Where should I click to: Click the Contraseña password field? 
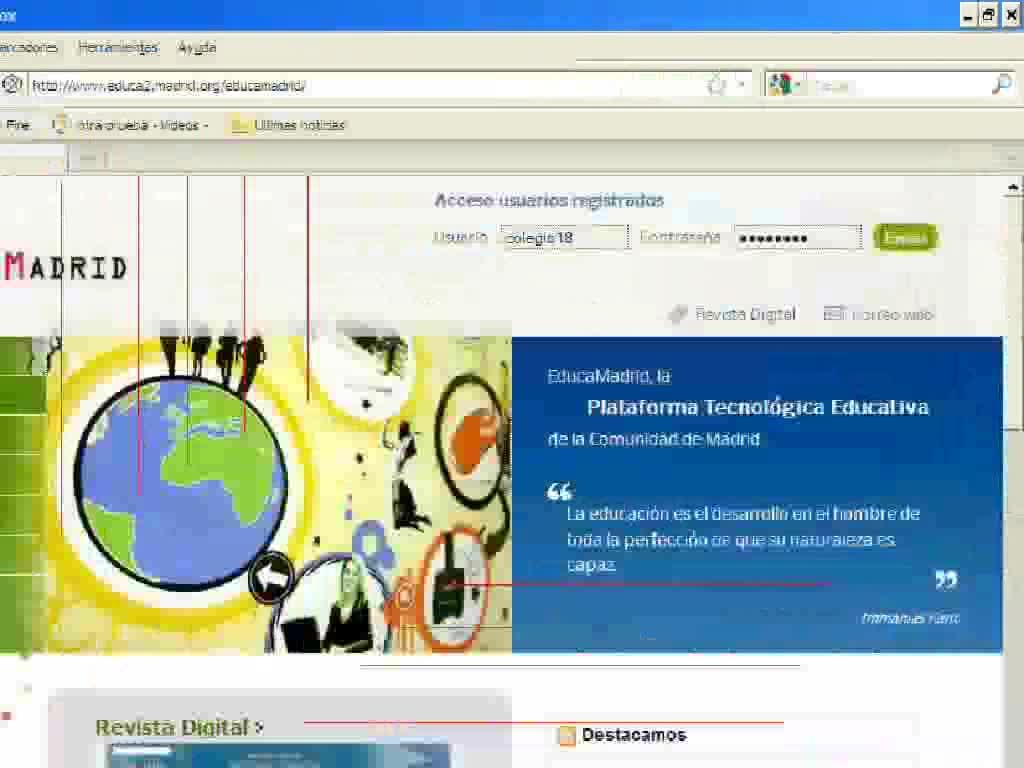[797, 238]
